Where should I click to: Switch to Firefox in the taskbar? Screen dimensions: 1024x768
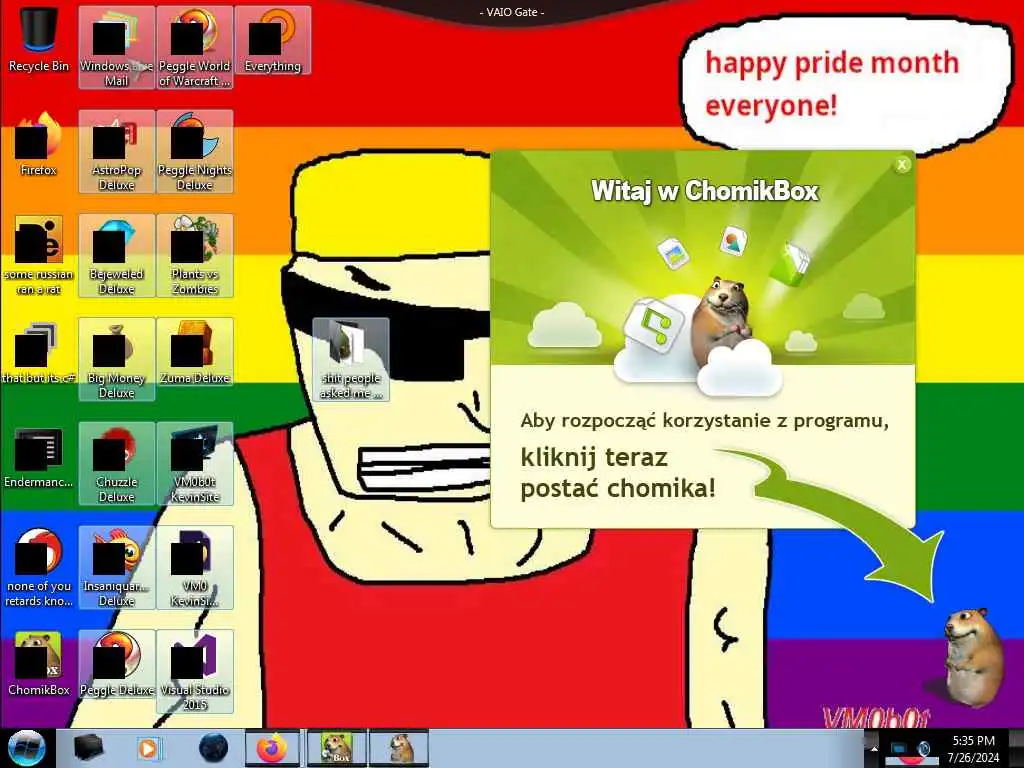point(272,748)
